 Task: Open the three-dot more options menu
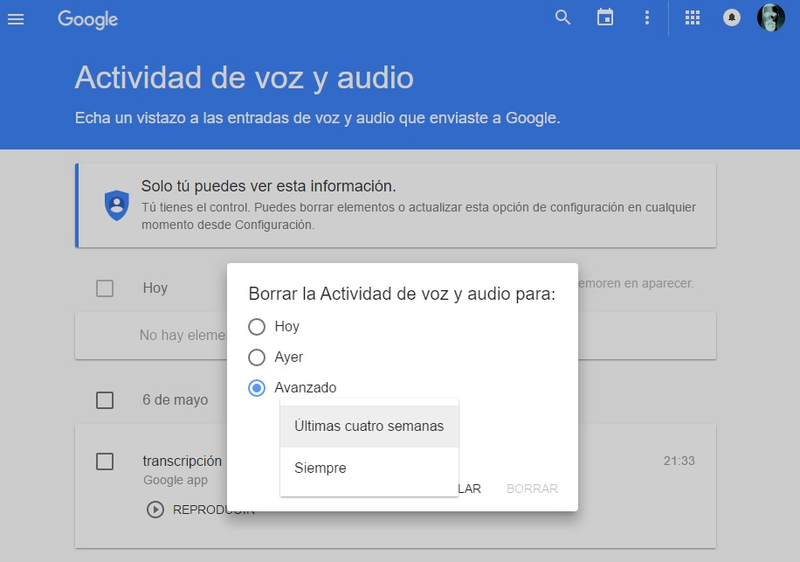click(x=647, y=18)
